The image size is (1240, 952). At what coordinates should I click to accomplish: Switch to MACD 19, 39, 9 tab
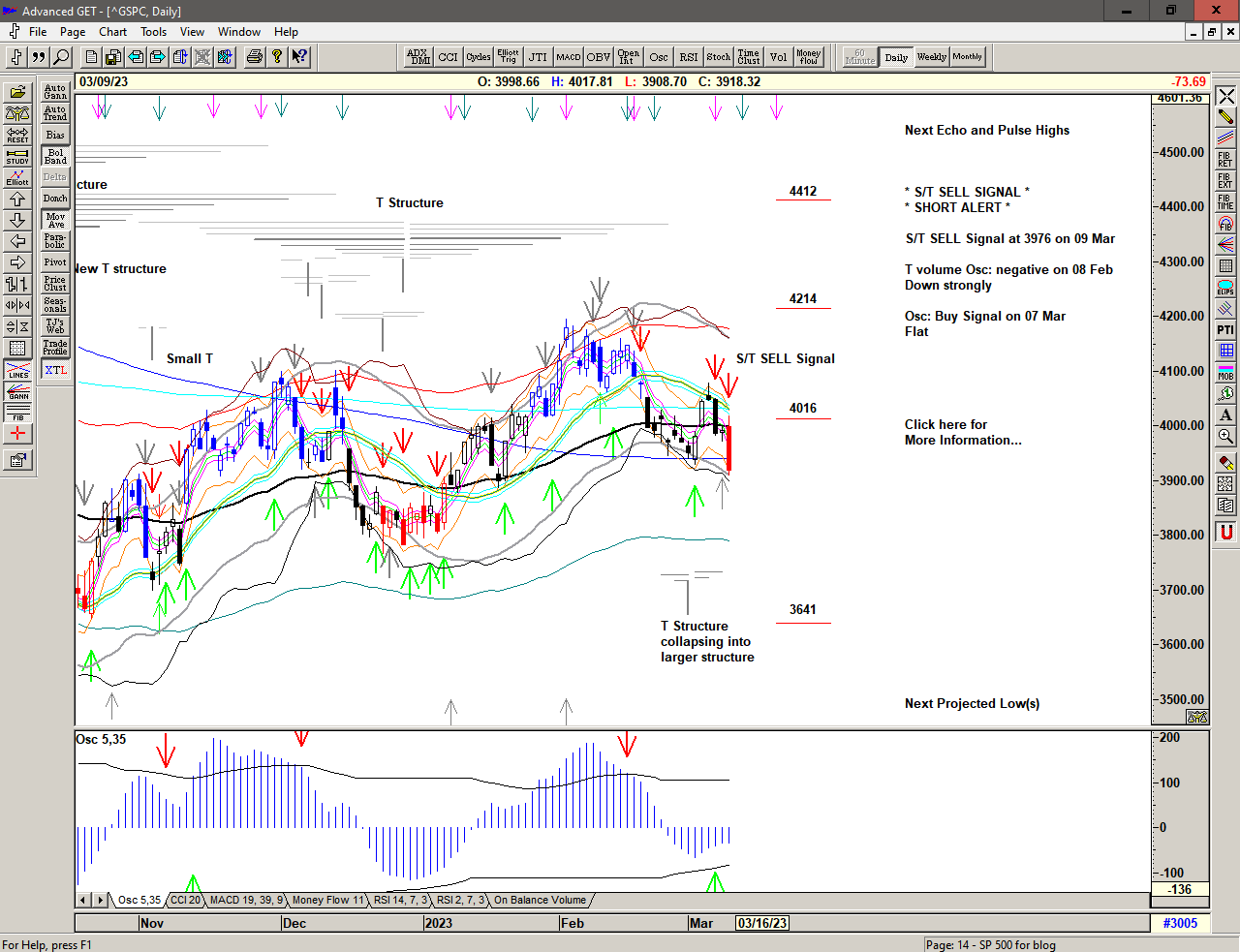246,901
